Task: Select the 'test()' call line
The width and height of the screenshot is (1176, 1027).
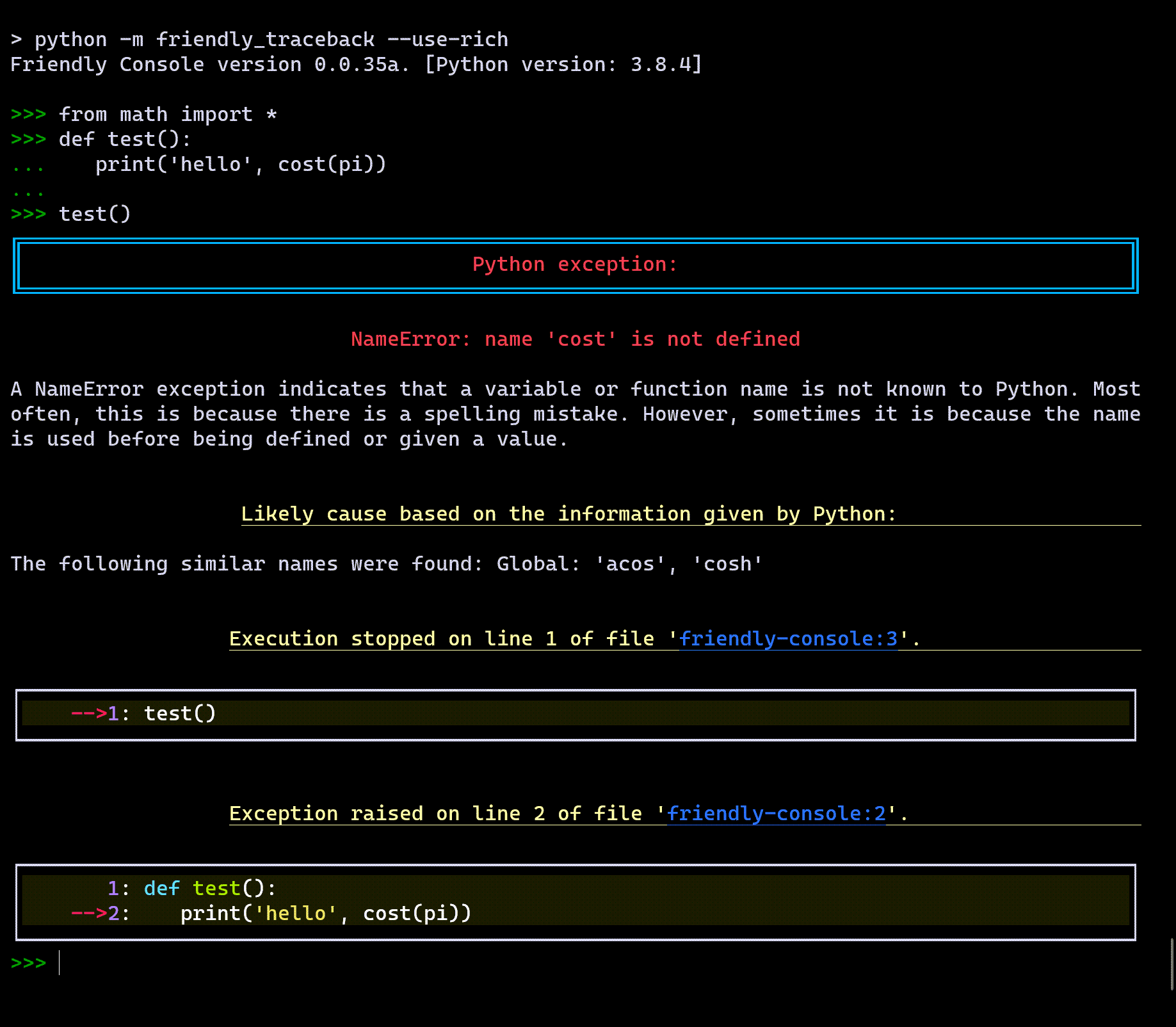Action: (95, 214)
